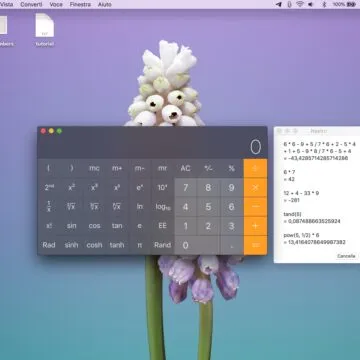Image resolution: width=360 pixels, height=360 pixels.
Task: Click the Bluetooth icon in menu bar
Action: pyautogui.click(x=324, y=4)
